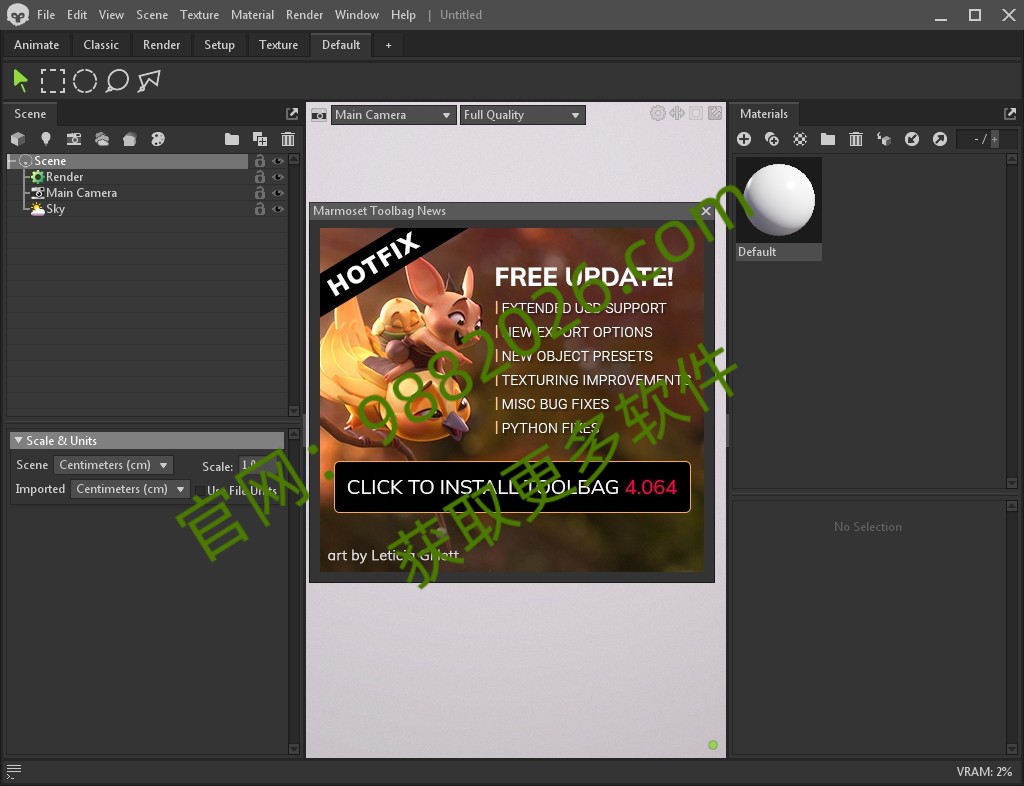Create a new material with plus icon
The image size is (1024, 786).
744,139
